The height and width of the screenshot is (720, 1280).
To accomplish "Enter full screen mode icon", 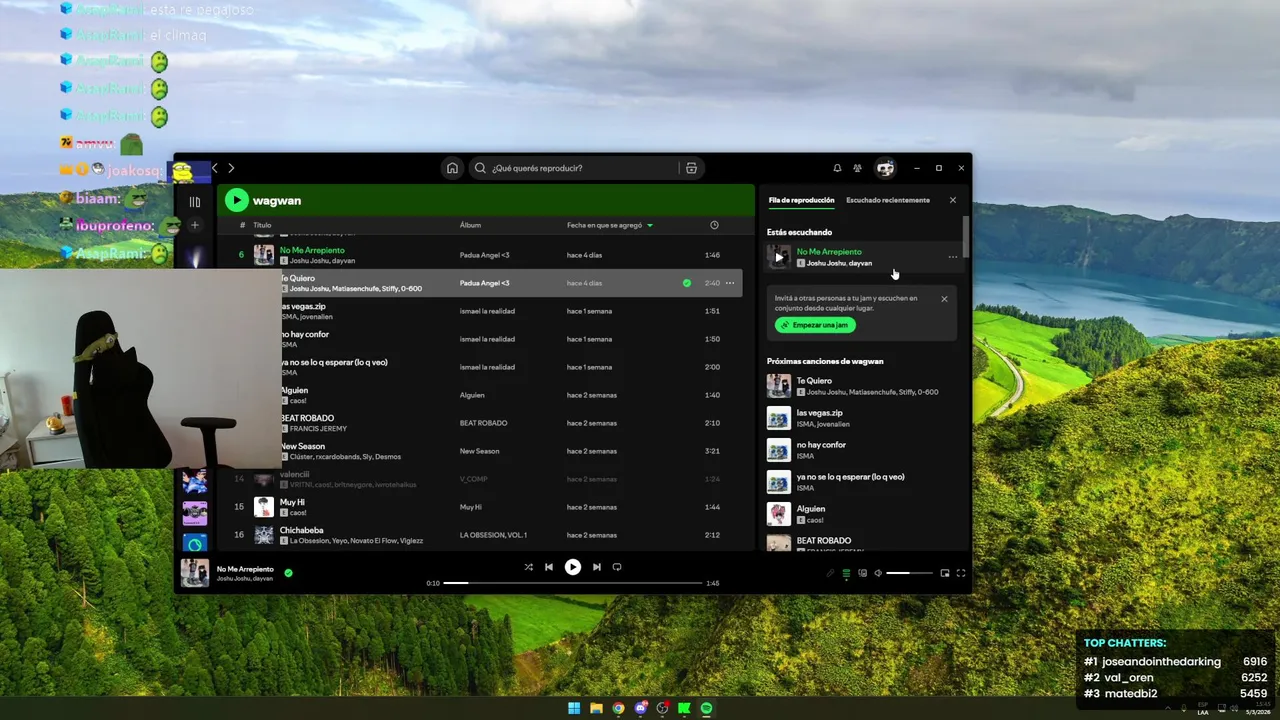I will [x=961, y=573].
